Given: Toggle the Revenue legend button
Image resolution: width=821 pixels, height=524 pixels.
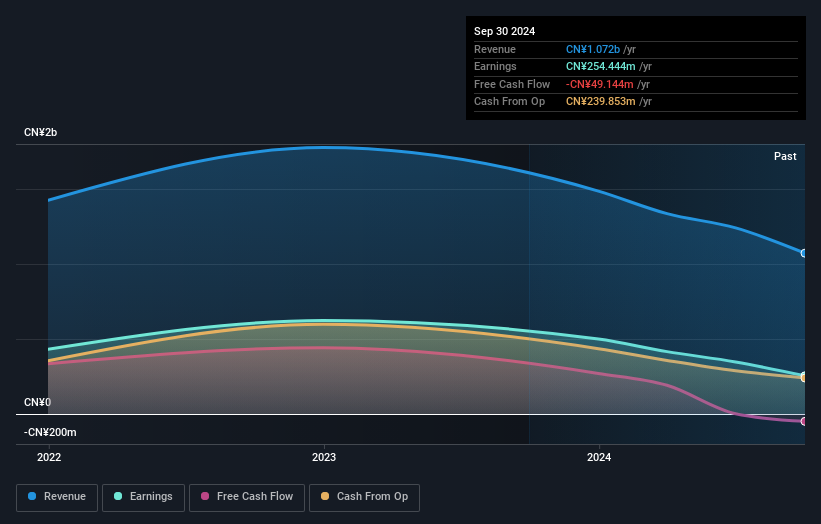Looking at the screenshot, I should 57,497.
